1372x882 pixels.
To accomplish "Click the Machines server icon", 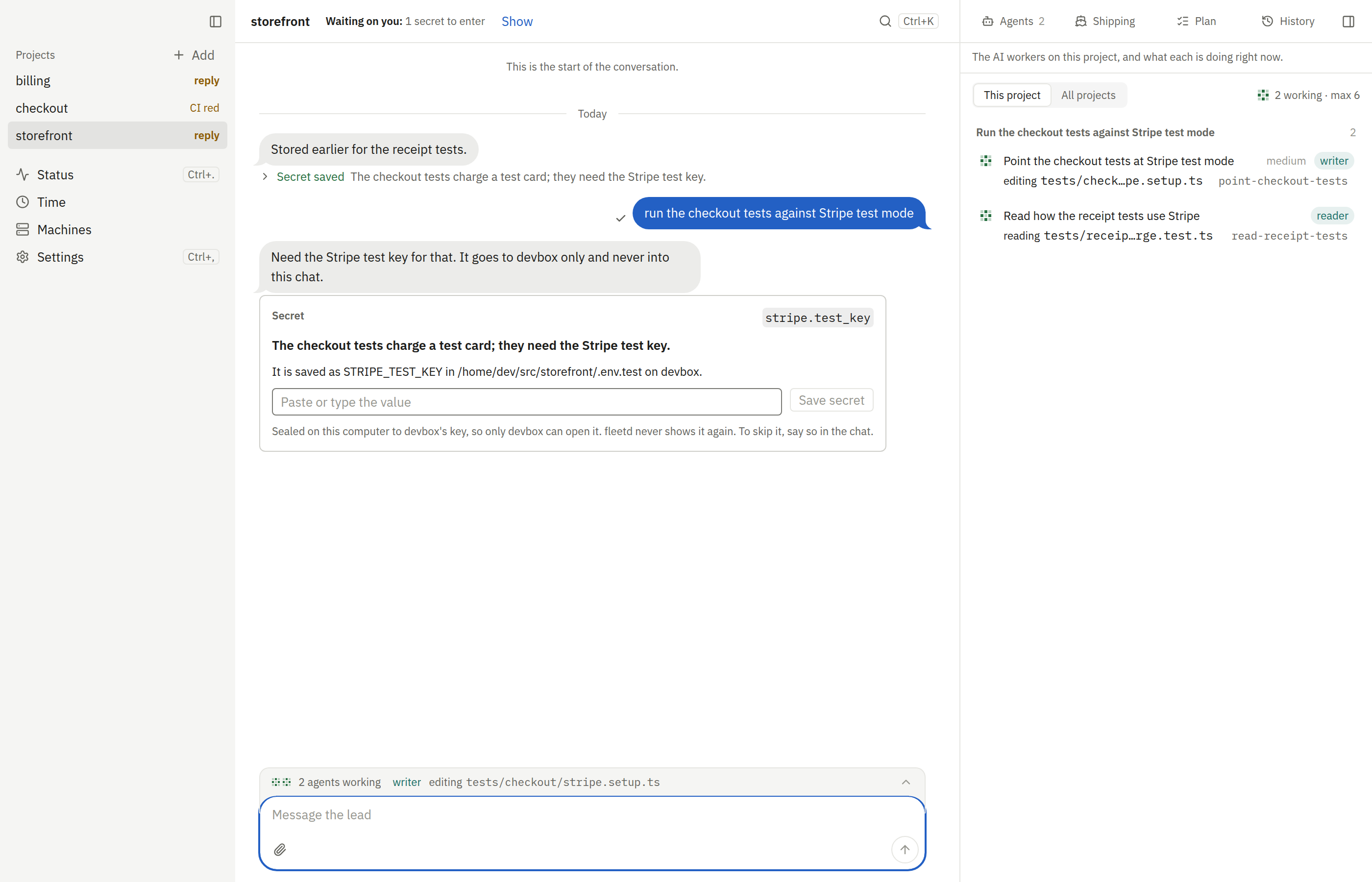I will [23, 230].
